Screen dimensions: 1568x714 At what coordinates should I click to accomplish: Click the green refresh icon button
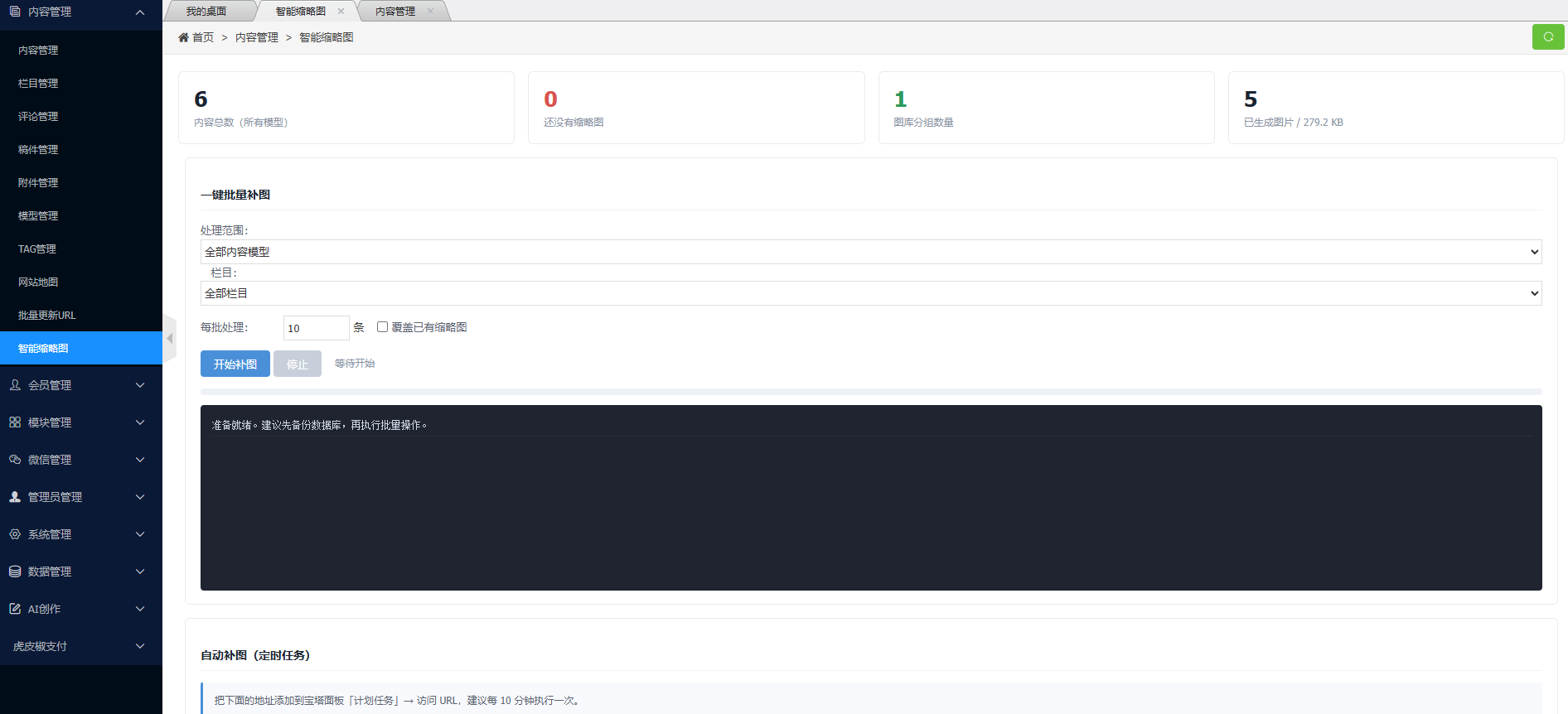point(1548,37)
